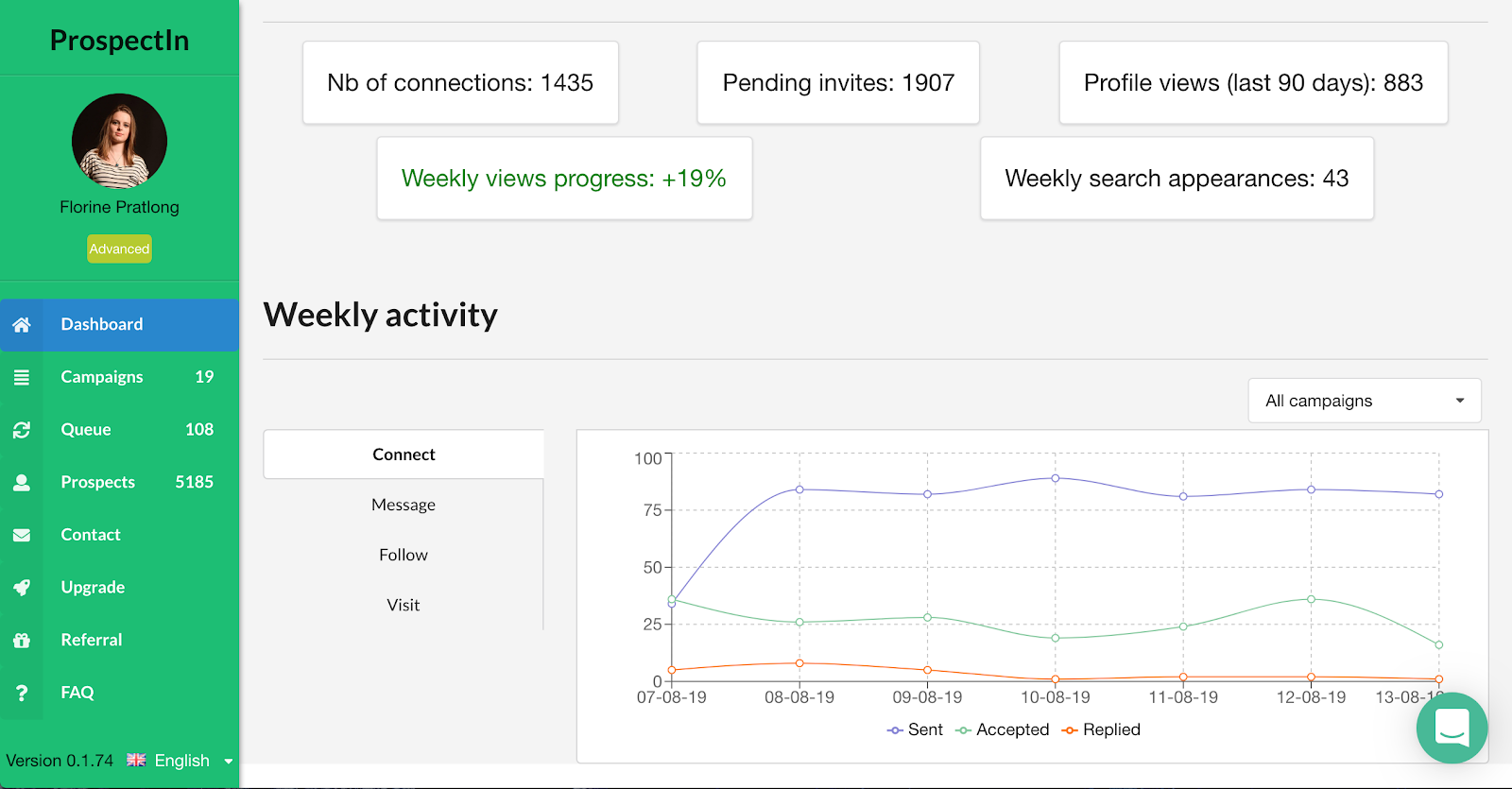The height and width of the screenshot is (789, 1512).
Task: Click Florine Pratlong's profile photo
Action: 119,141
